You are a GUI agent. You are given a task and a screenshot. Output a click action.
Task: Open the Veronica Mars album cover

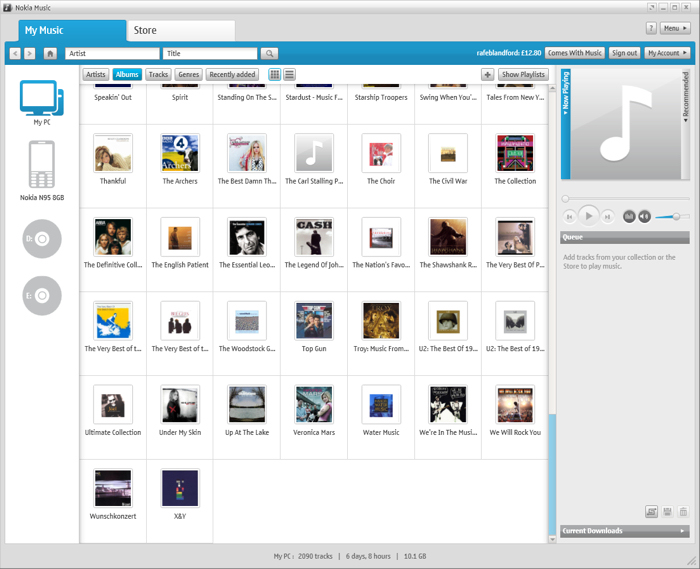(x=314, y=404)
